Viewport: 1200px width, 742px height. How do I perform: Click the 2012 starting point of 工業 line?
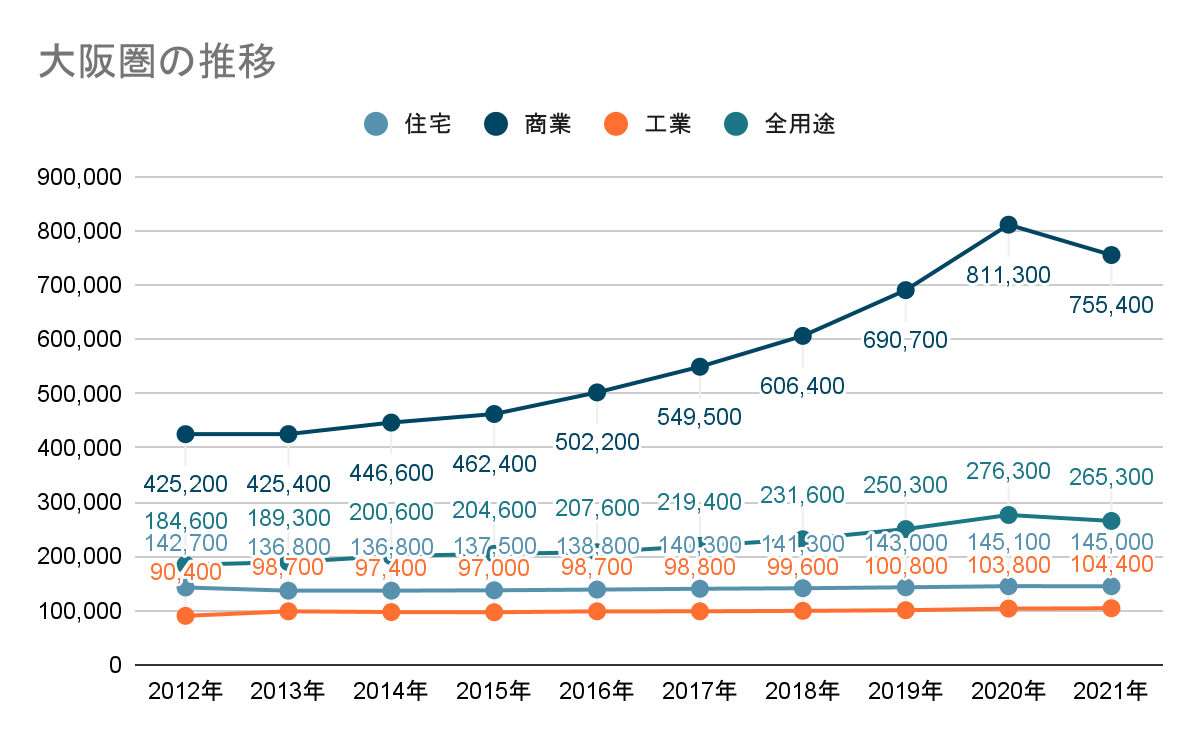(x=187, y=617)
